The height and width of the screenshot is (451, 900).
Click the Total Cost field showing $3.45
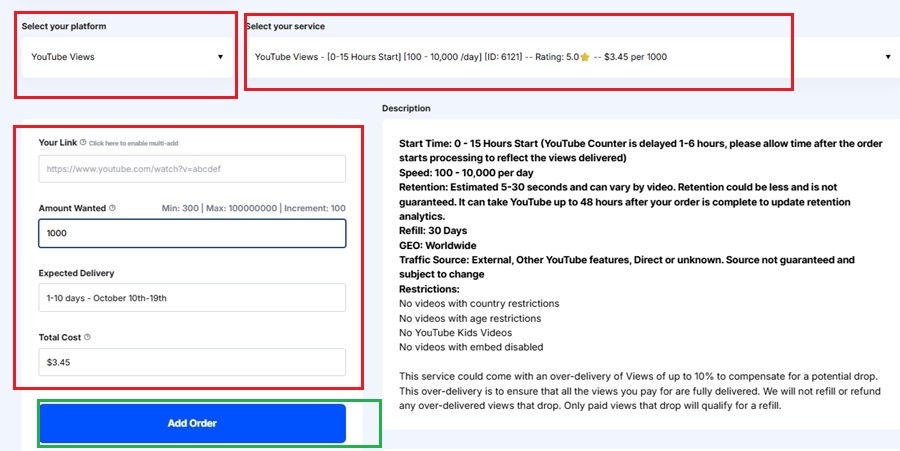click(192, 362)
